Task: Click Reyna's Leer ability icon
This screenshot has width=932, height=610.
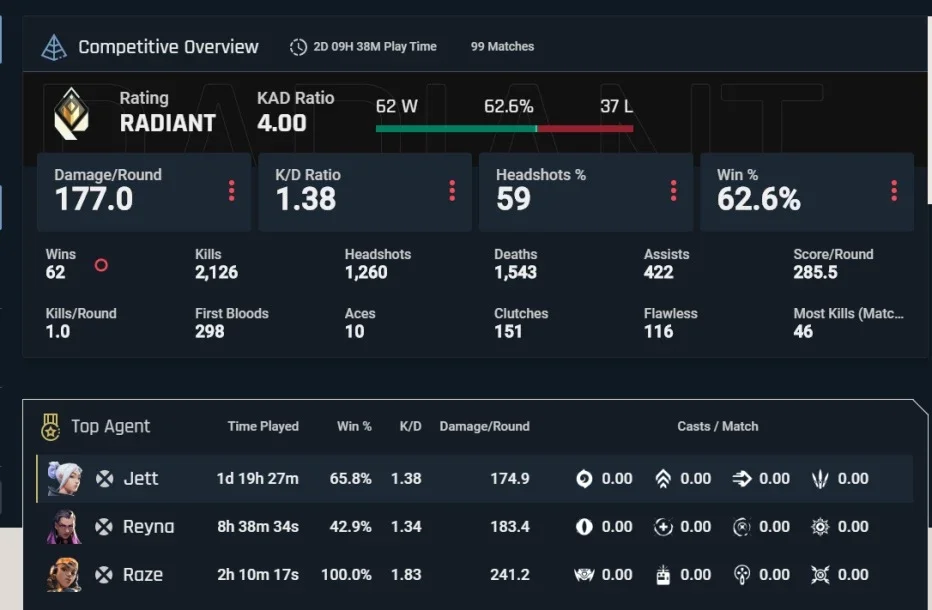Action: point(584,527)
